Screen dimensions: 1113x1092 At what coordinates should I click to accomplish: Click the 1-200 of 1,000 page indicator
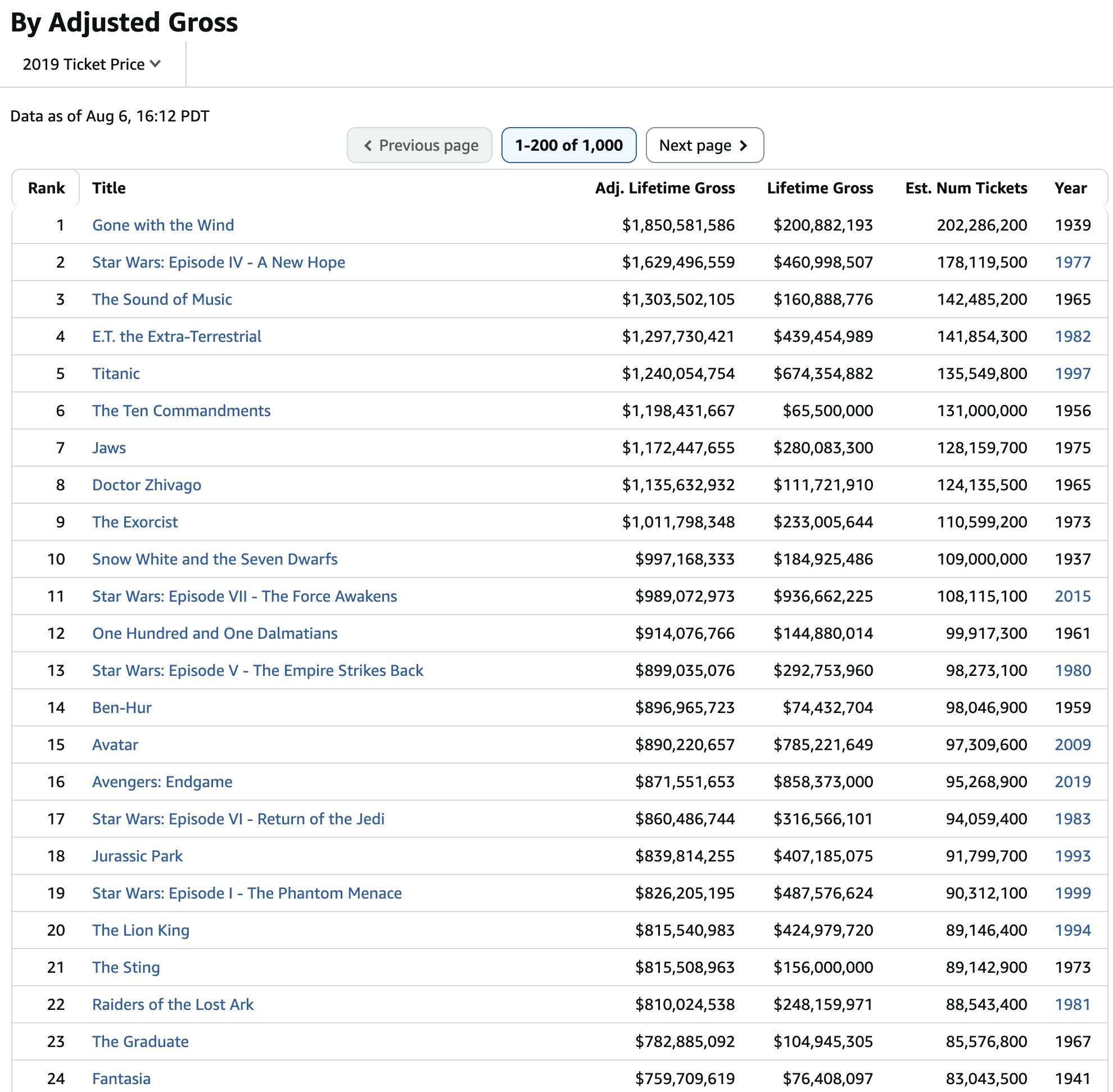tap(569, 145)
